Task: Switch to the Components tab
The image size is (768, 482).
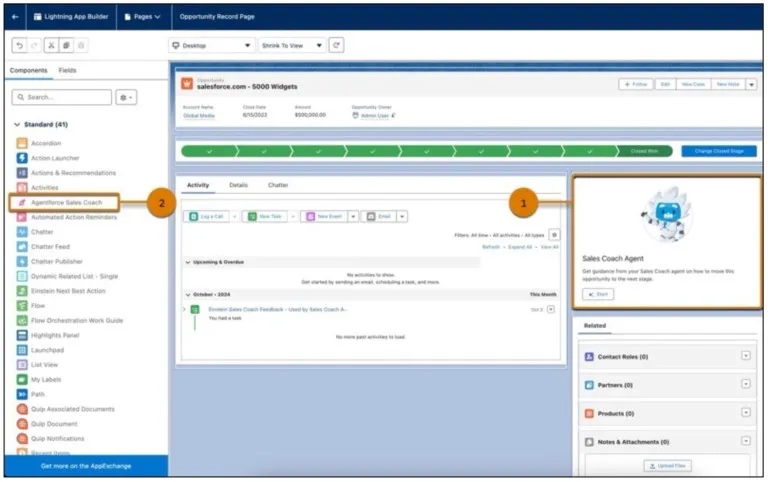Action: click(x=28, y=71)
